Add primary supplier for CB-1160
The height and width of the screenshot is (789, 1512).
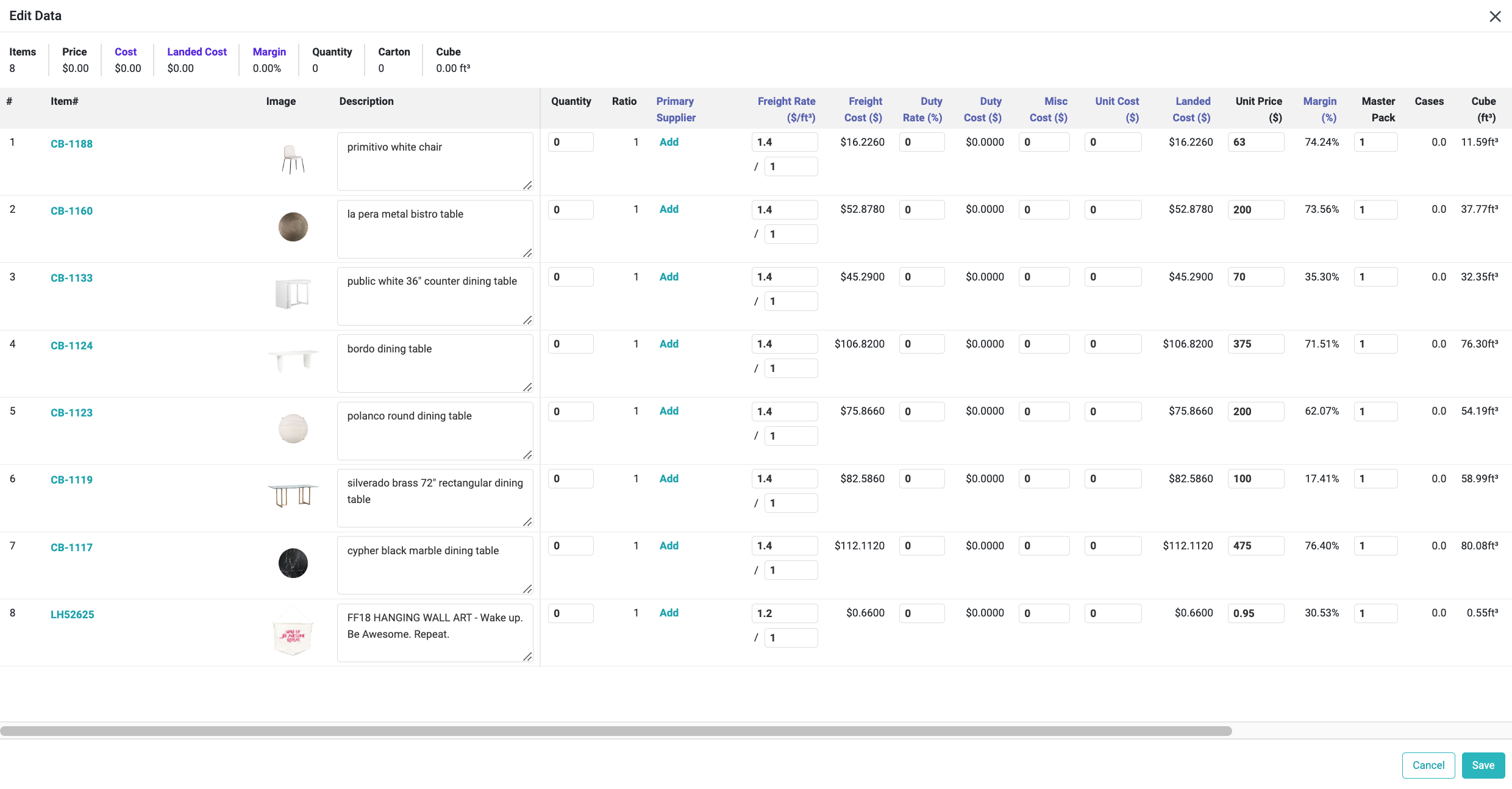point(669,209)
